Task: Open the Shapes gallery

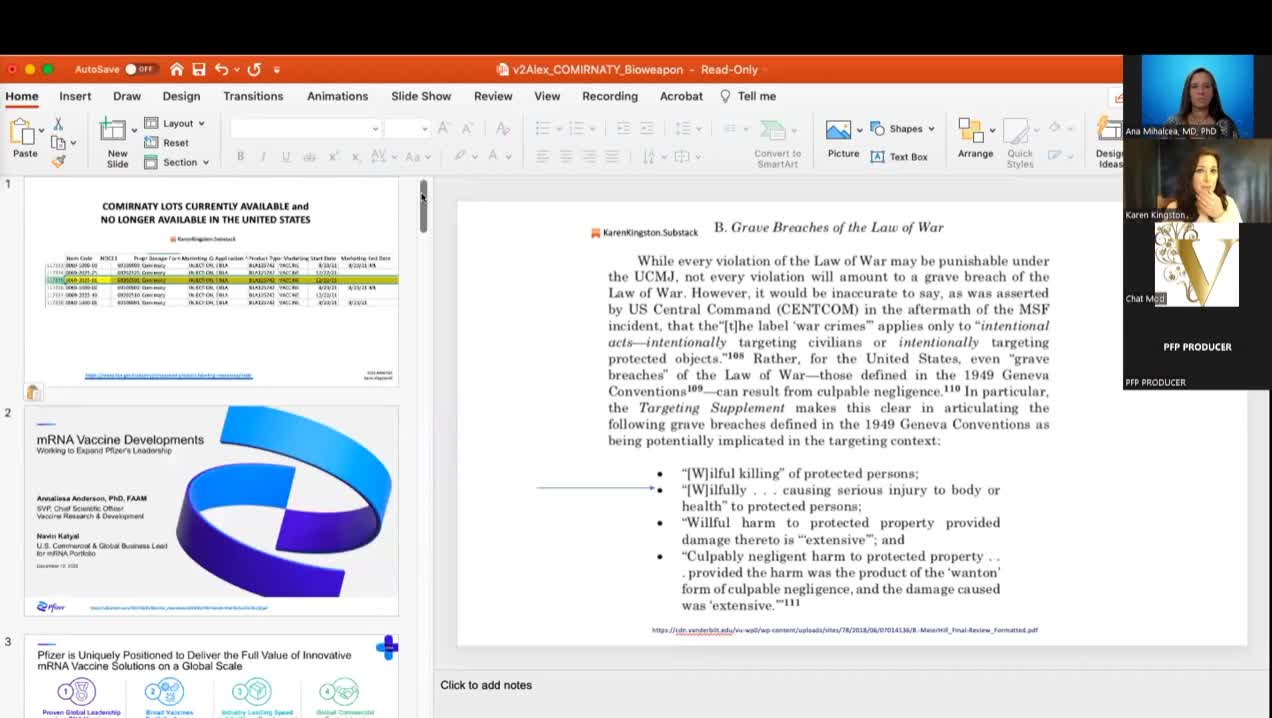Action: pyautogui.click(x=902, y=128)
